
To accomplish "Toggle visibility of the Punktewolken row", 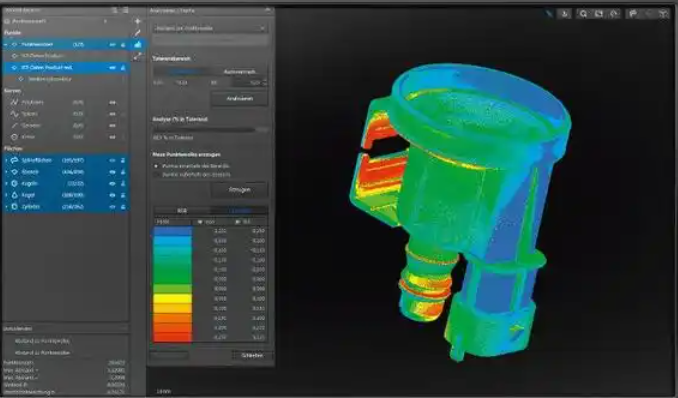I will pos(112,45).
